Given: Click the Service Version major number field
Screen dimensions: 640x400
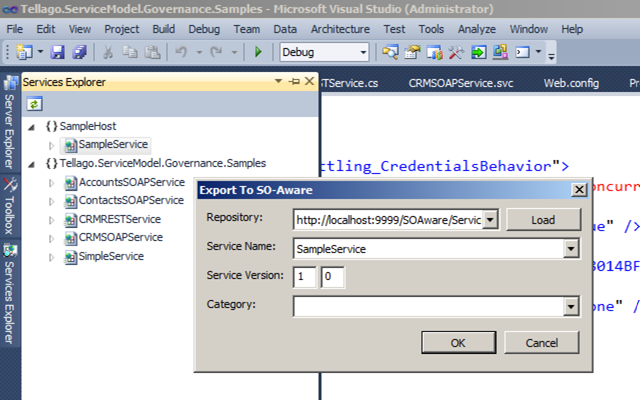Looking at the screenshot, I should 304,277.
